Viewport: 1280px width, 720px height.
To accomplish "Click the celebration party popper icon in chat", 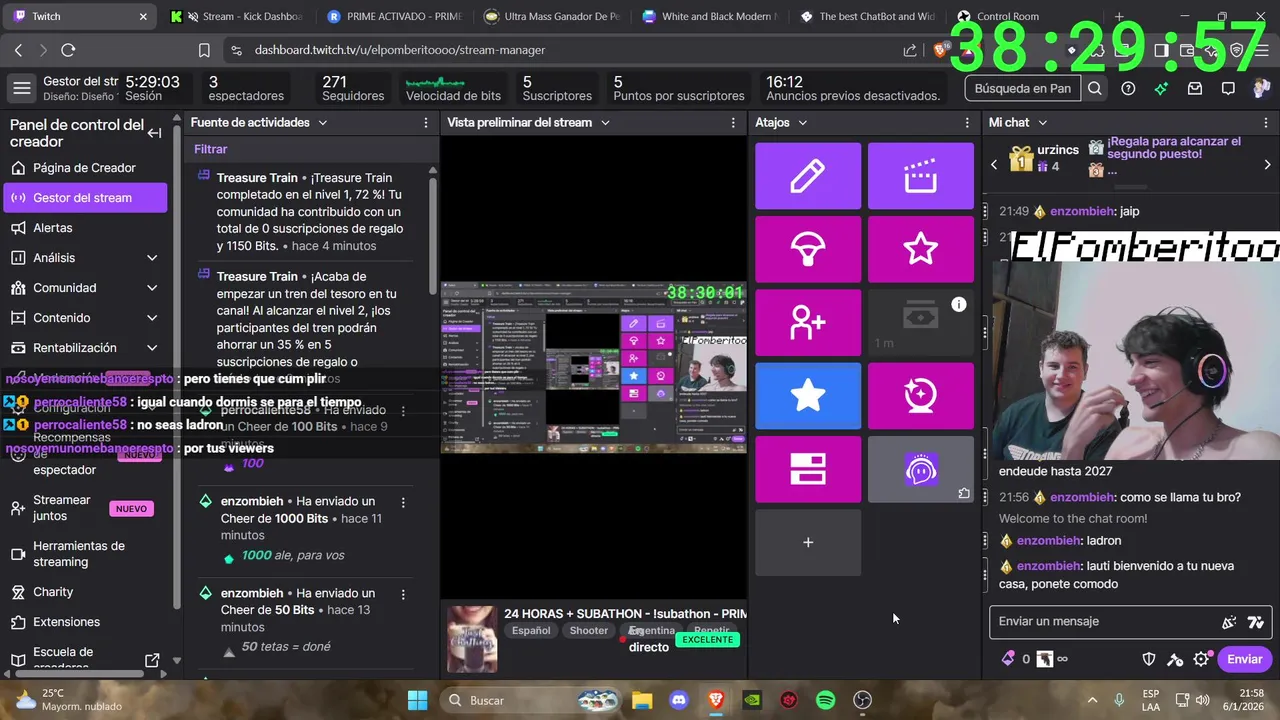I will pyautogui.click(x=1229, y=622).
